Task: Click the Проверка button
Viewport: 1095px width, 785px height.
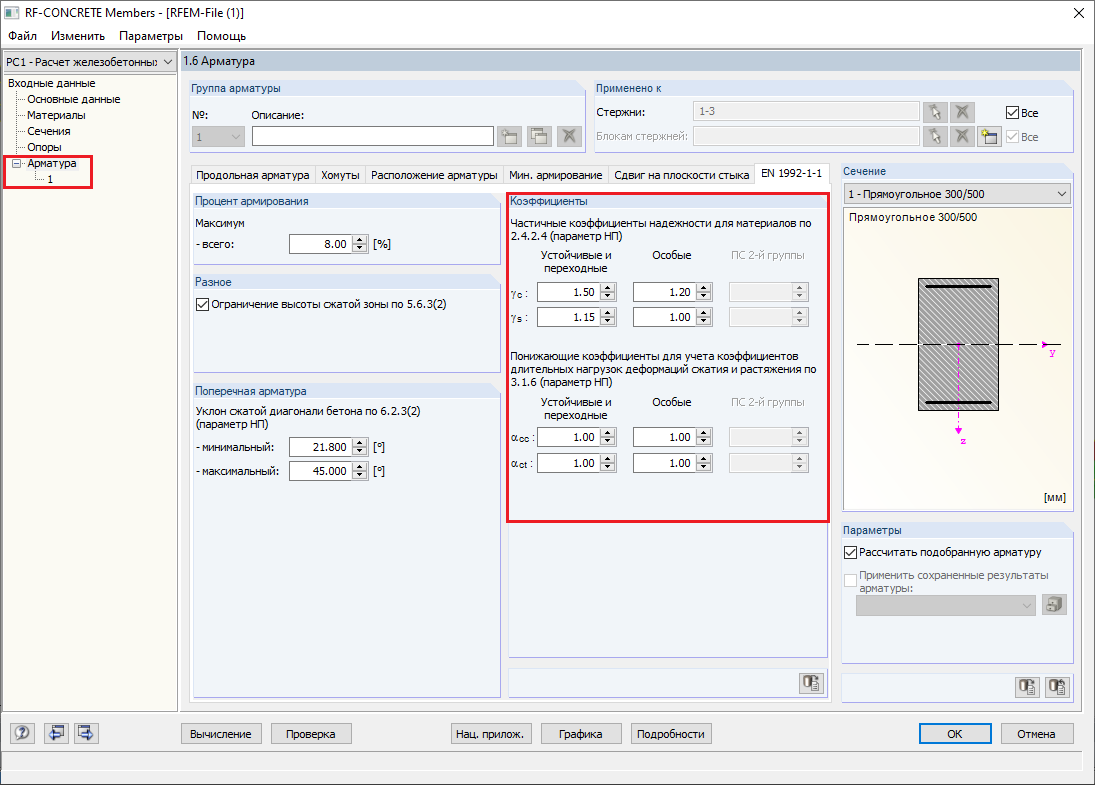Action: click(x=311, y=734)
